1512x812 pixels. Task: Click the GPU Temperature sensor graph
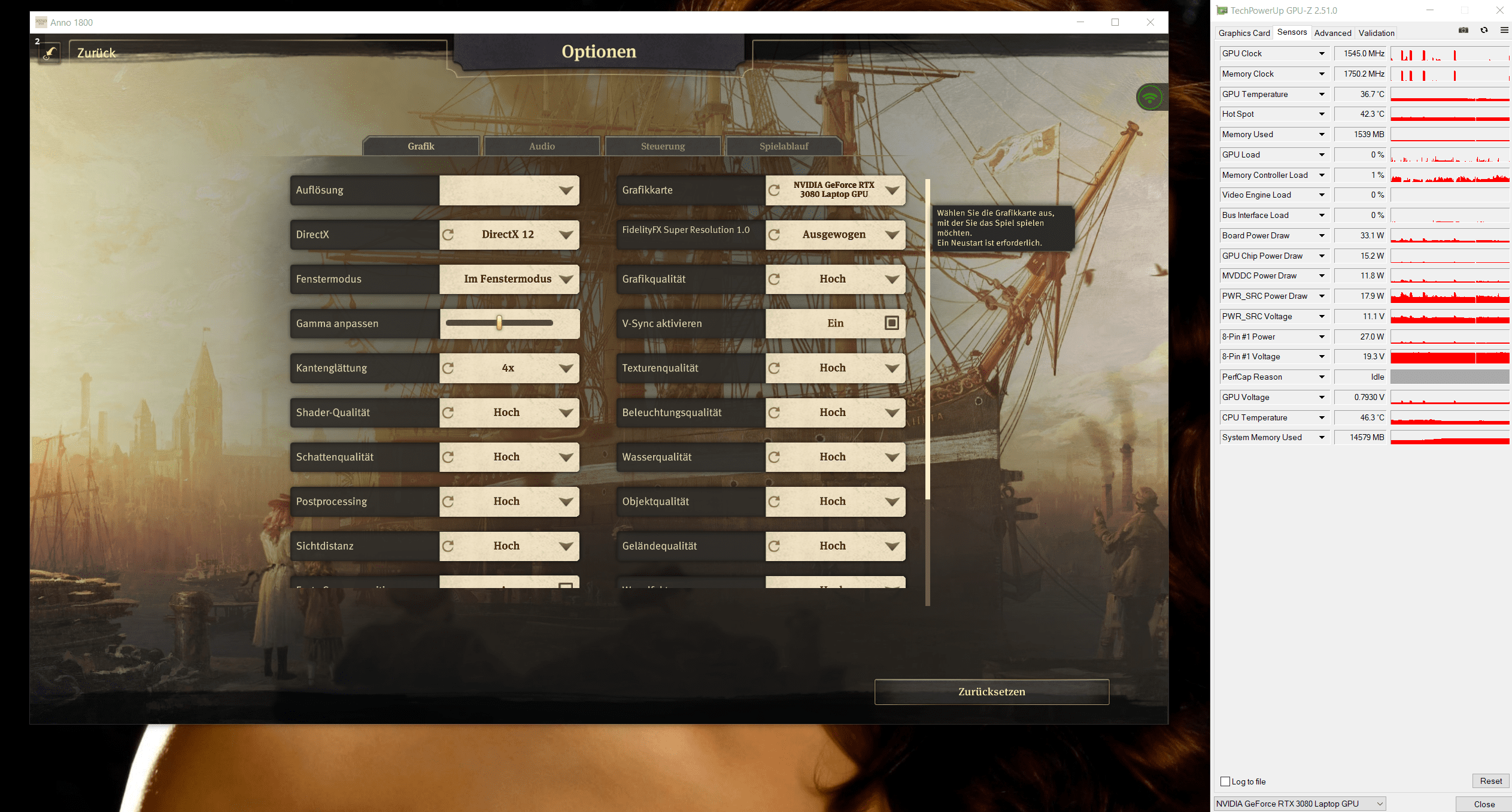click(x=1450, y=95)
